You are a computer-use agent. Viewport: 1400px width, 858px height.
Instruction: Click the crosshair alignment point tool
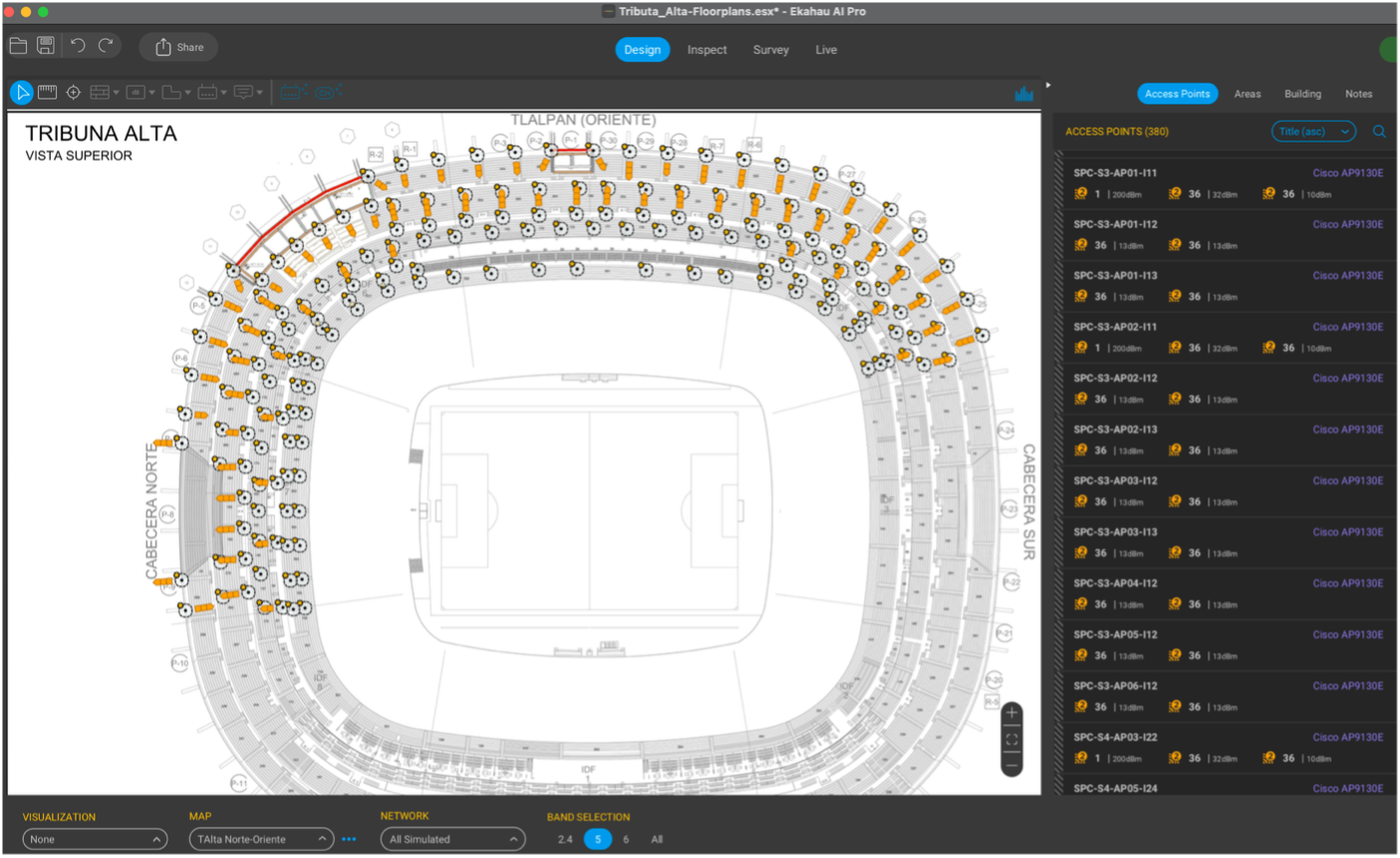click(x=74, y=93)
